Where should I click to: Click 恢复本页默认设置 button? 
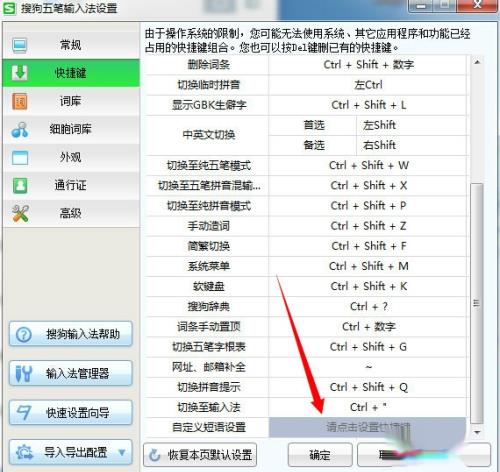click(200, 455)
